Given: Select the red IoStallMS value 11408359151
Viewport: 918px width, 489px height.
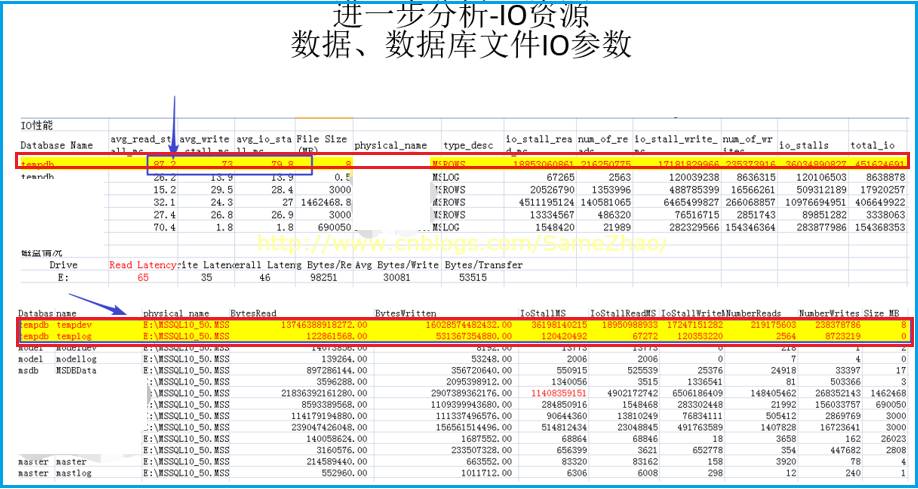Looking at the screenshot, I should point(557,394).
